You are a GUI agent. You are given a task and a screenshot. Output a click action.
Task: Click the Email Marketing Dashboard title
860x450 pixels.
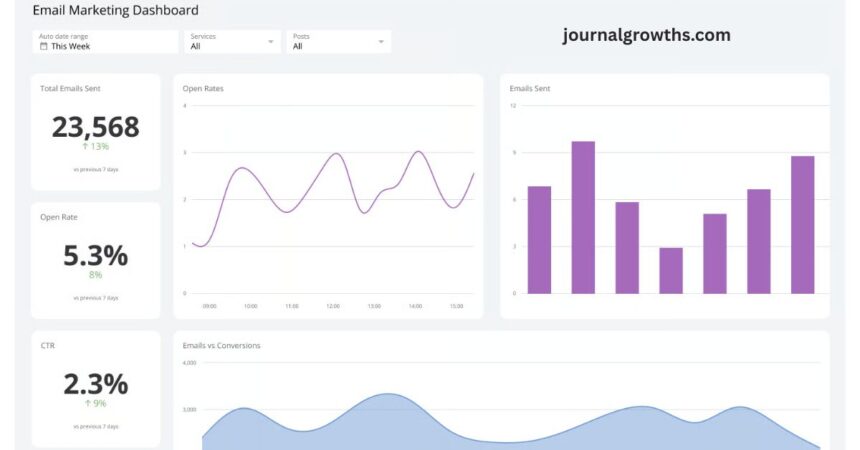click(x=115, y=10)
